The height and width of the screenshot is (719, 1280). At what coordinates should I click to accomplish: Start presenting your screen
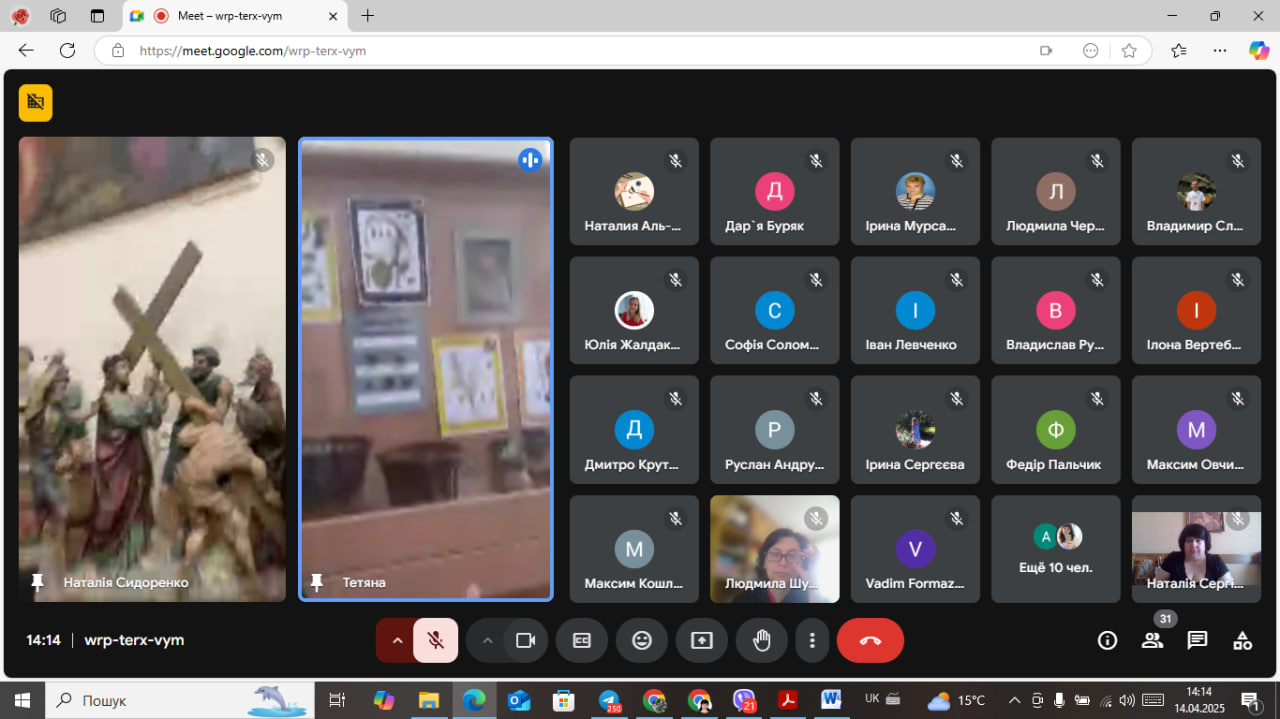pyautogui.click(x=702, y=641)
